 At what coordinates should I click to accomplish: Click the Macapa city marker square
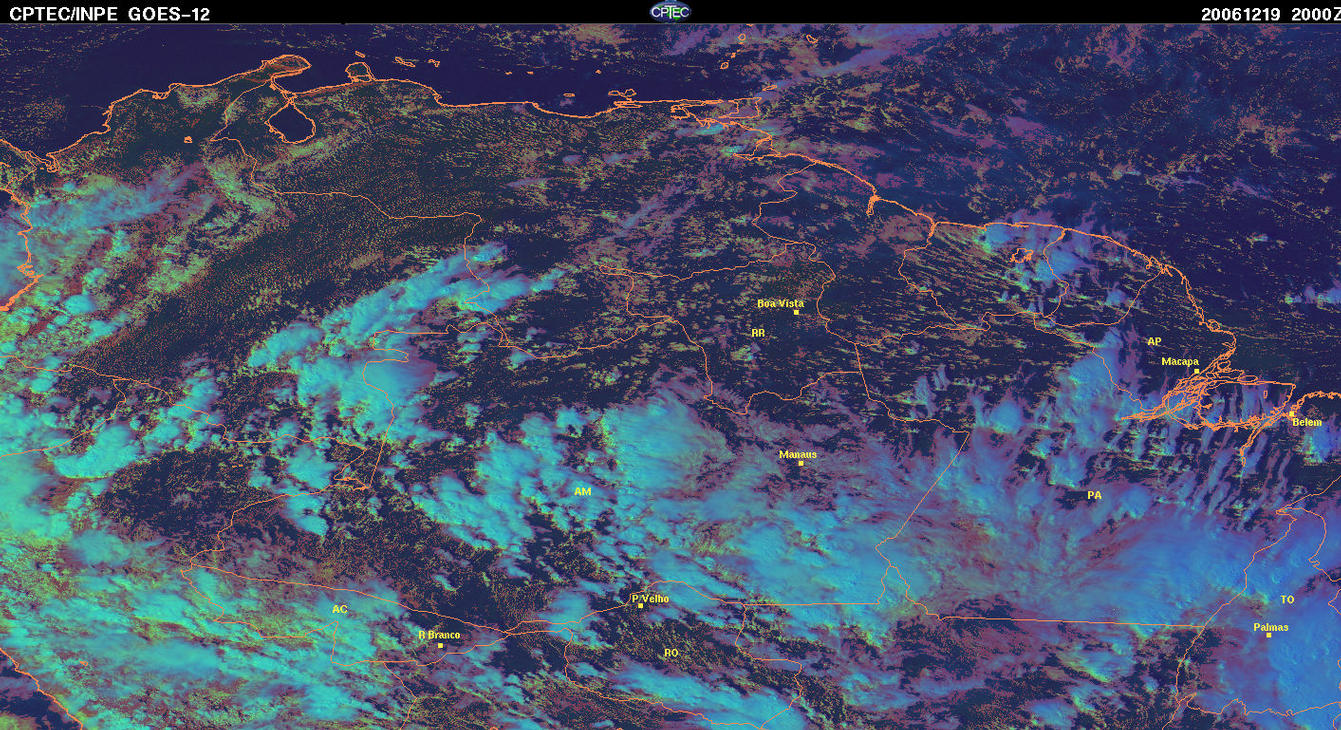1196,371
